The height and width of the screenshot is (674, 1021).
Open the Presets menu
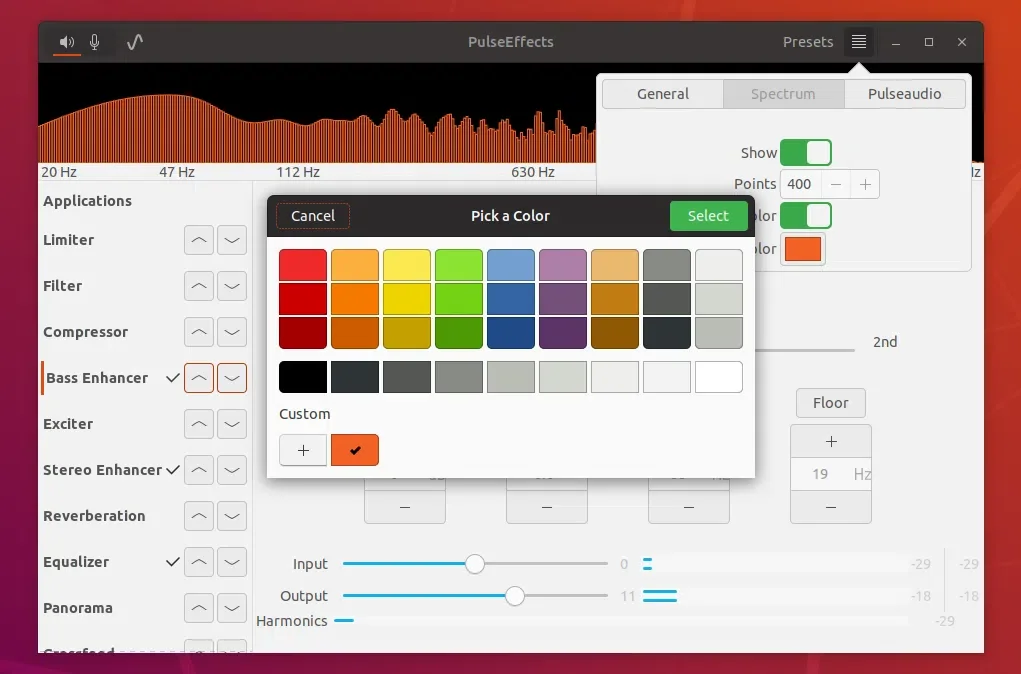coord(807,42)
